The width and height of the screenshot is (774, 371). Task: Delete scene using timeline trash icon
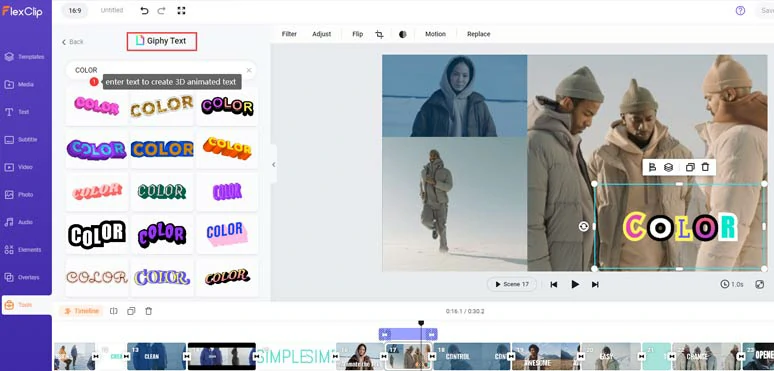pyautogui.click(x=149, y=311)
